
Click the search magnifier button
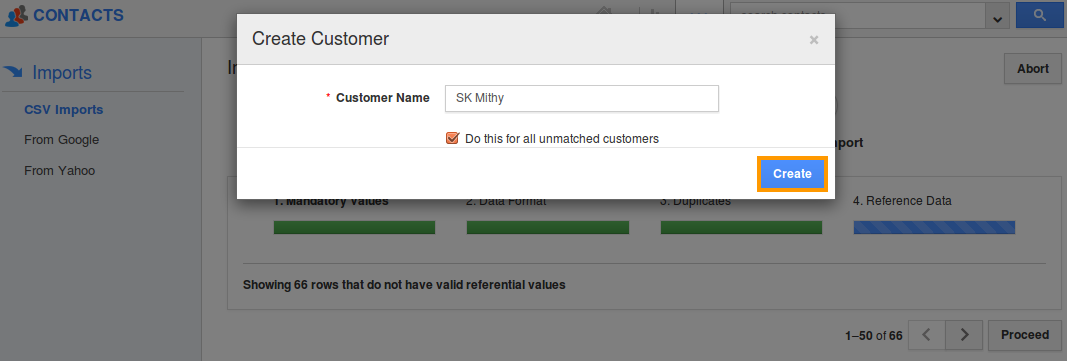pos(1039,15)
